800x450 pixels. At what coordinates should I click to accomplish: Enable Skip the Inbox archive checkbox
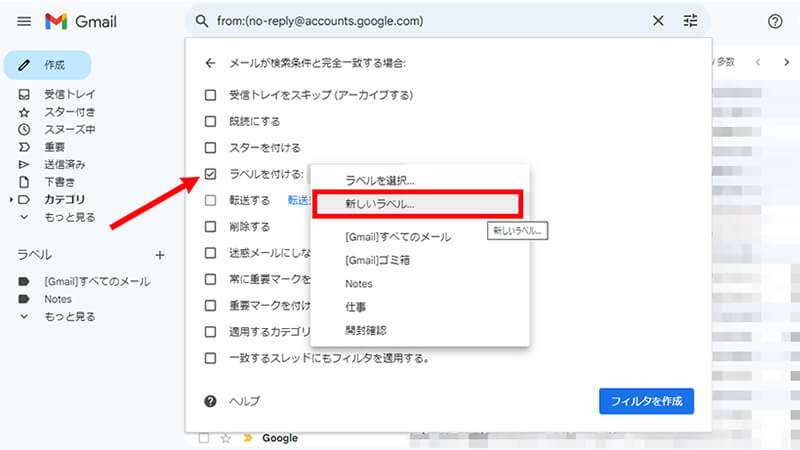tap(210, 95)
